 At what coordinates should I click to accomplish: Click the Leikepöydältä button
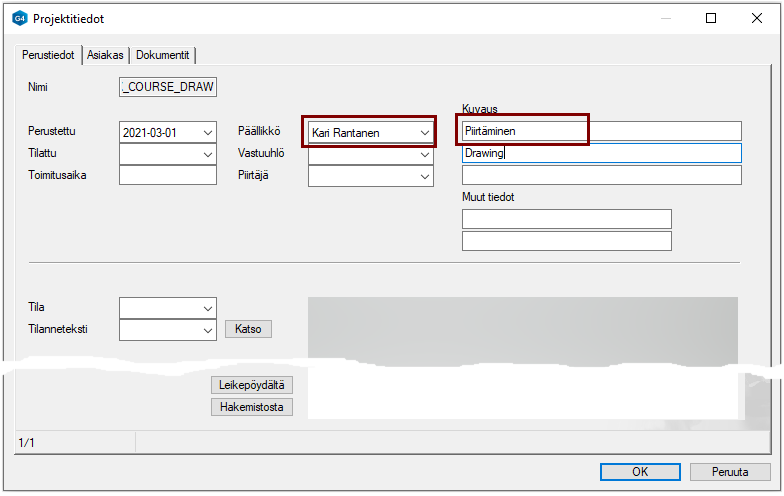click(252, 385)
